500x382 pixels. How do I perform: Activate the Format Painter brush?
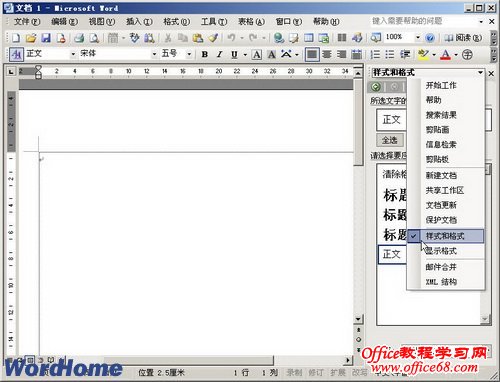point(213,38)
